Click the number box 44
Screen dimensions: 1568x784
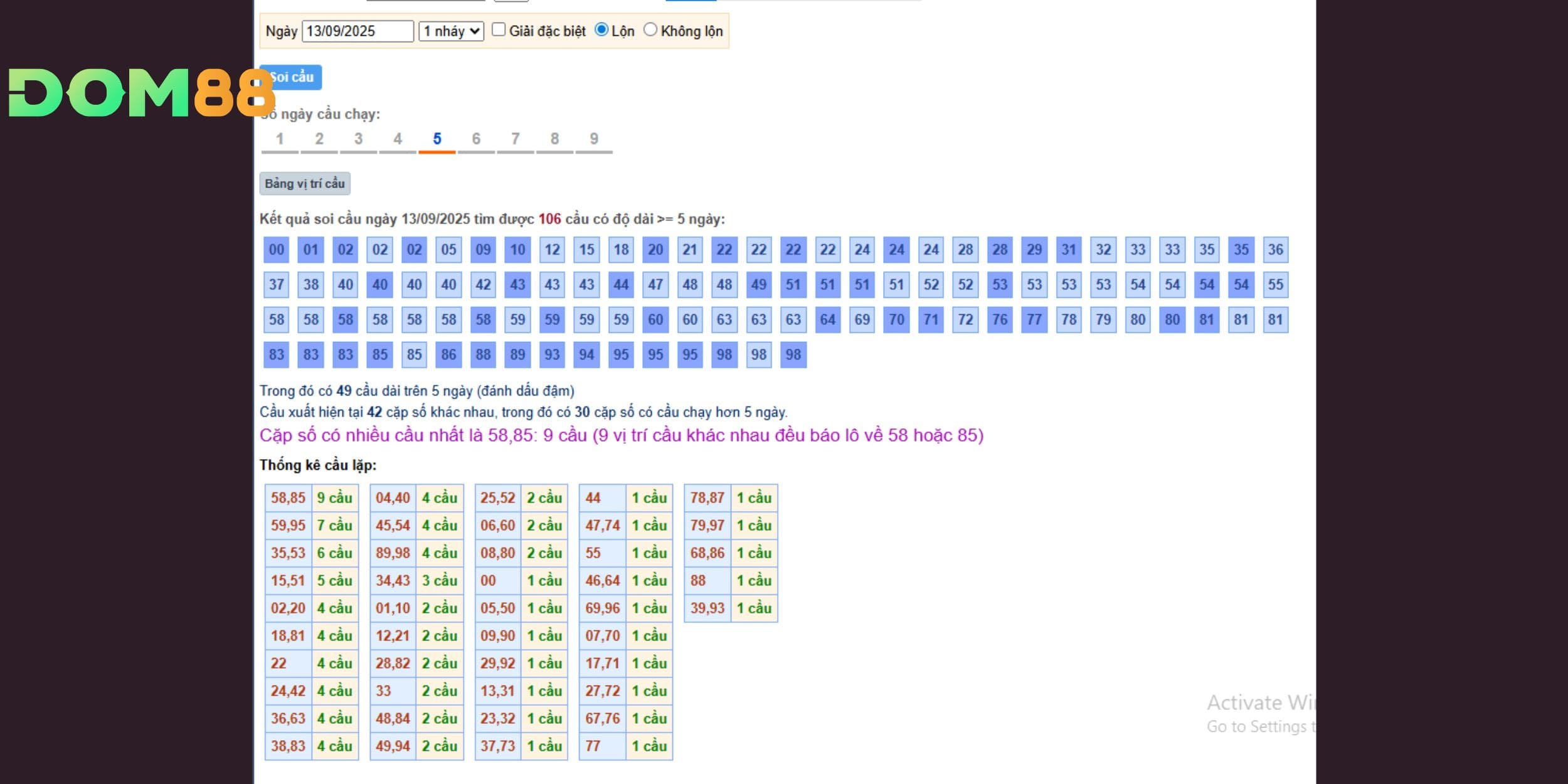621,285
